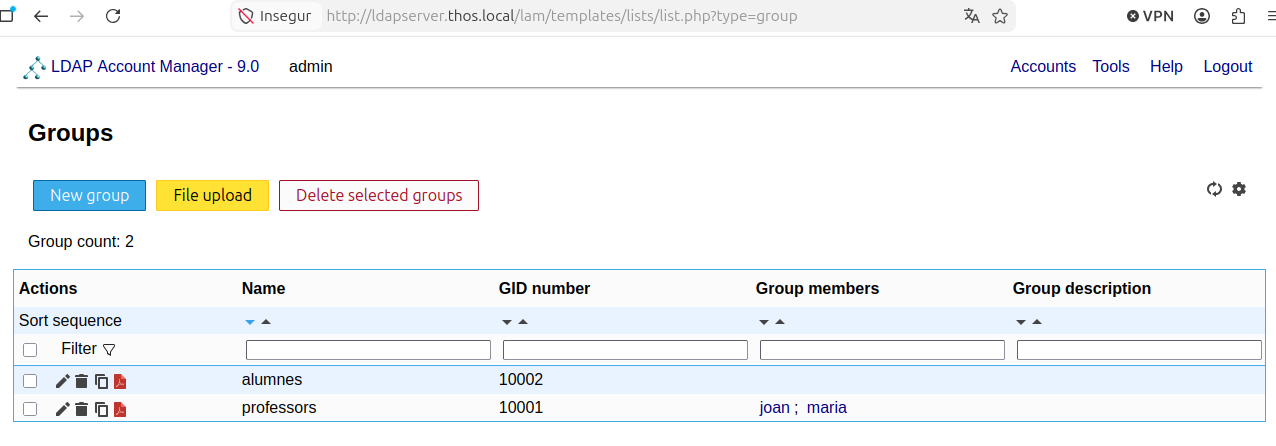
Task: Delete the alumnes group via trash icon
Action: coord(81,381)
